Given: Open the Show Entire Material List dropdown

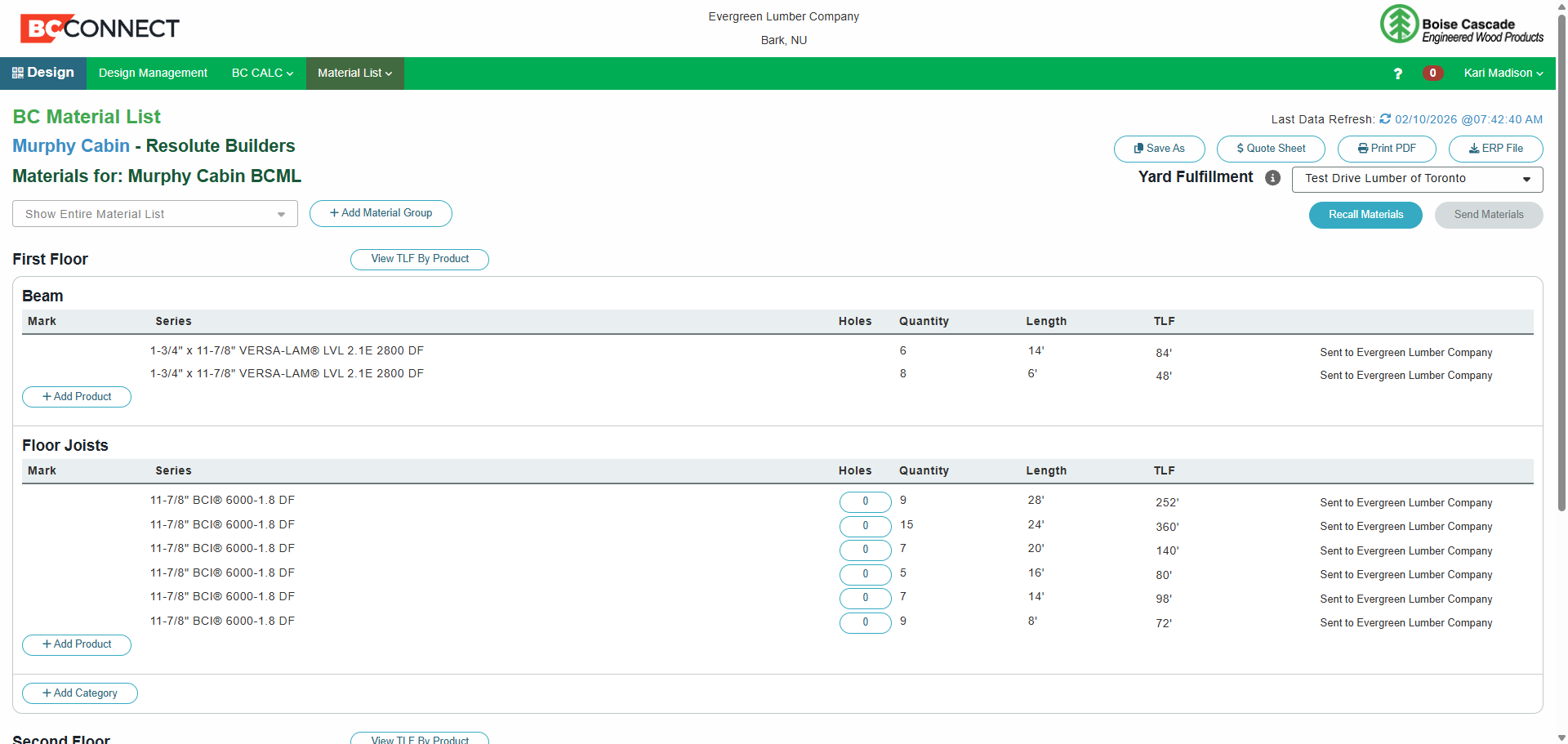Looking at the screenshot, I should [x=155, y=214].
